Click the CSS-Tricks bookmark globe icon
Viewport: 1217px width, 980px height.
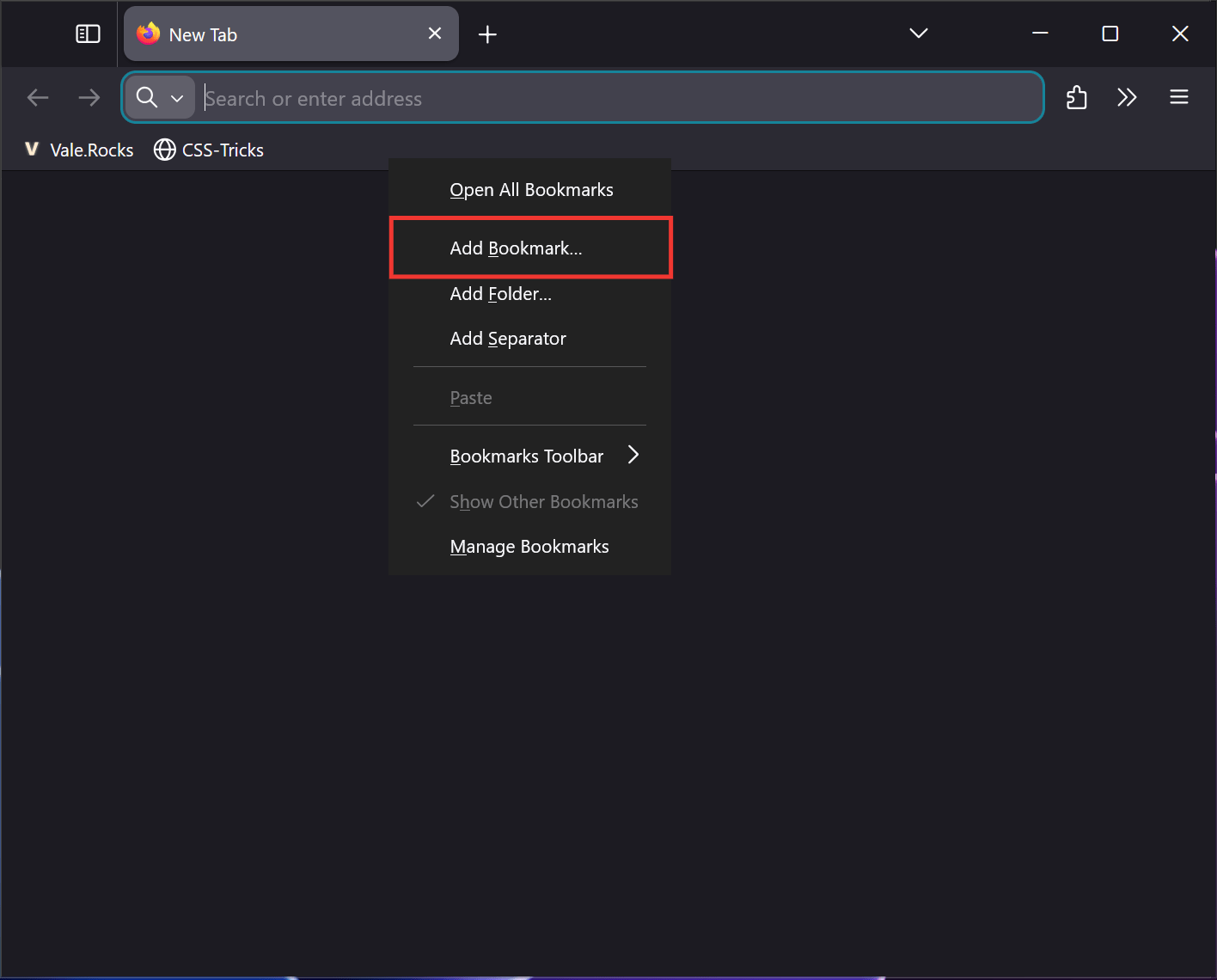163,150
